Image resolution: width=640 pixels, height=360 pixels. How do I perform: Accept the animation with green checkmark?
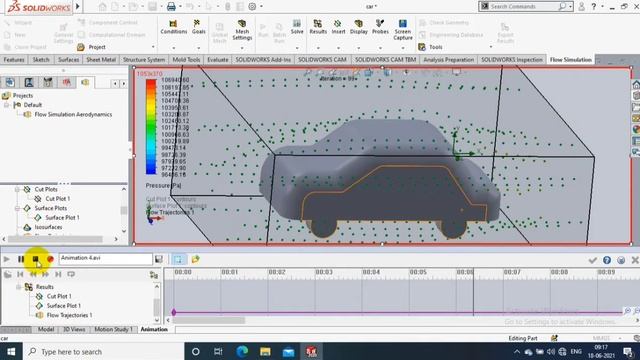coord(593,260)
